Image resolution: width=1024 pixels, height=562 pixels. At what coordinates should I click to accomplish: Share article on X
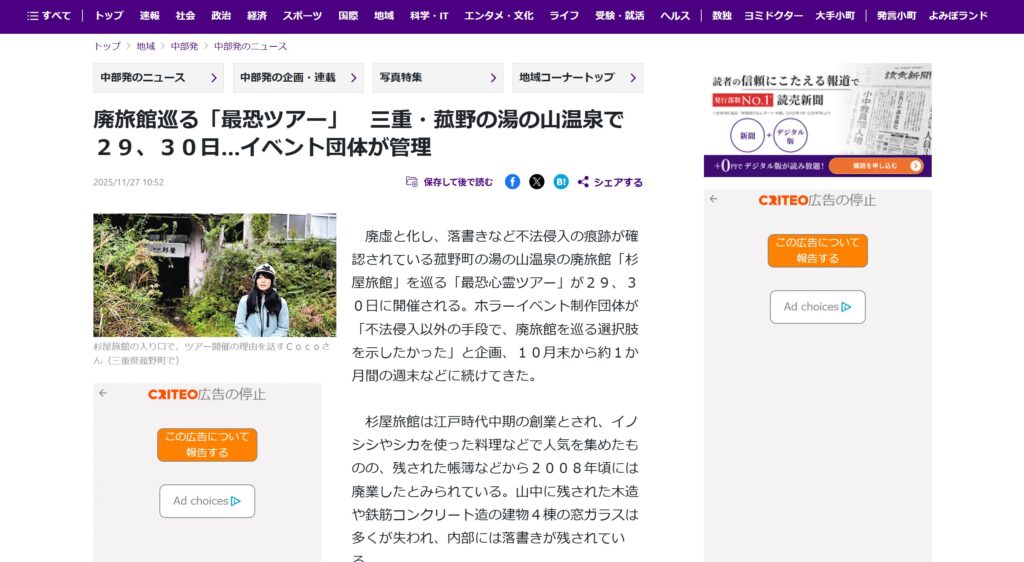[x=537, y=182]
